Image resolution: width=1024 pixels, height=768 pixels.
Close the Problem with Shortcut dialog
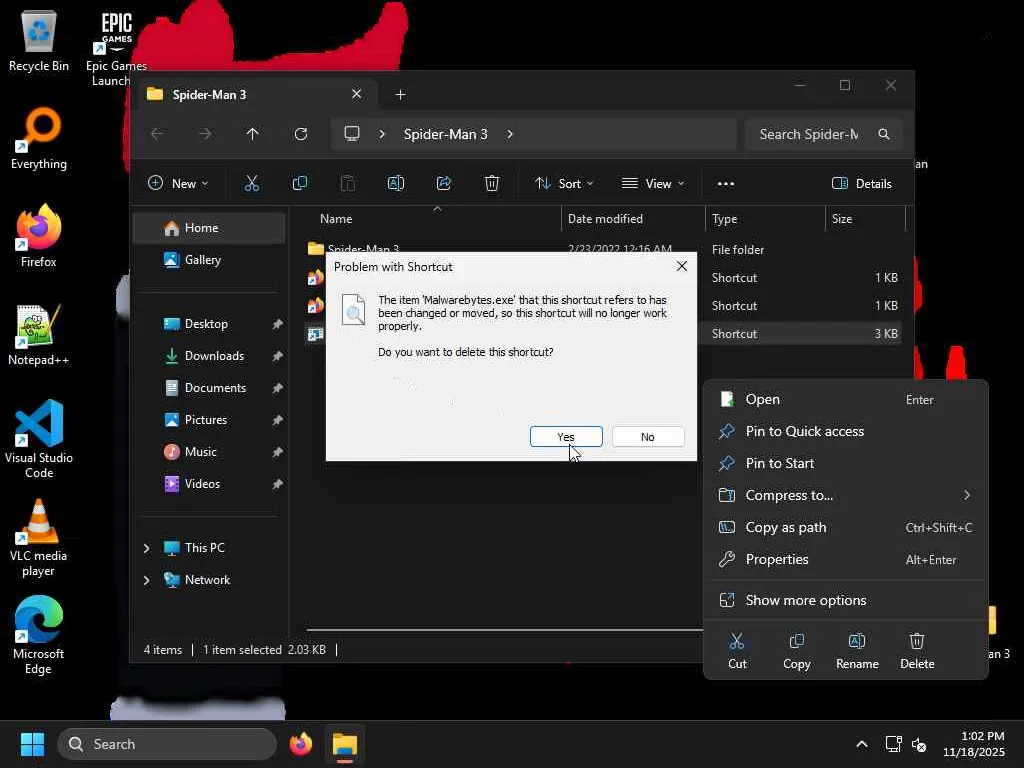point(682,266)
